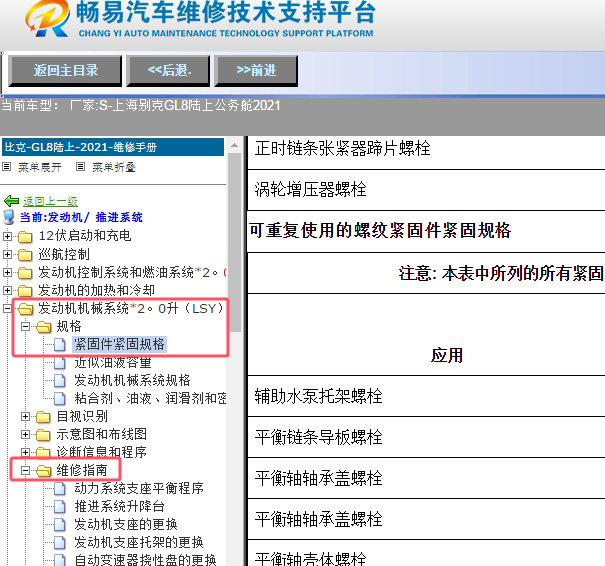Click folder icon of 12伏启动和充电
This screenshot has width=605, height=566.
(x=25, y=236)
